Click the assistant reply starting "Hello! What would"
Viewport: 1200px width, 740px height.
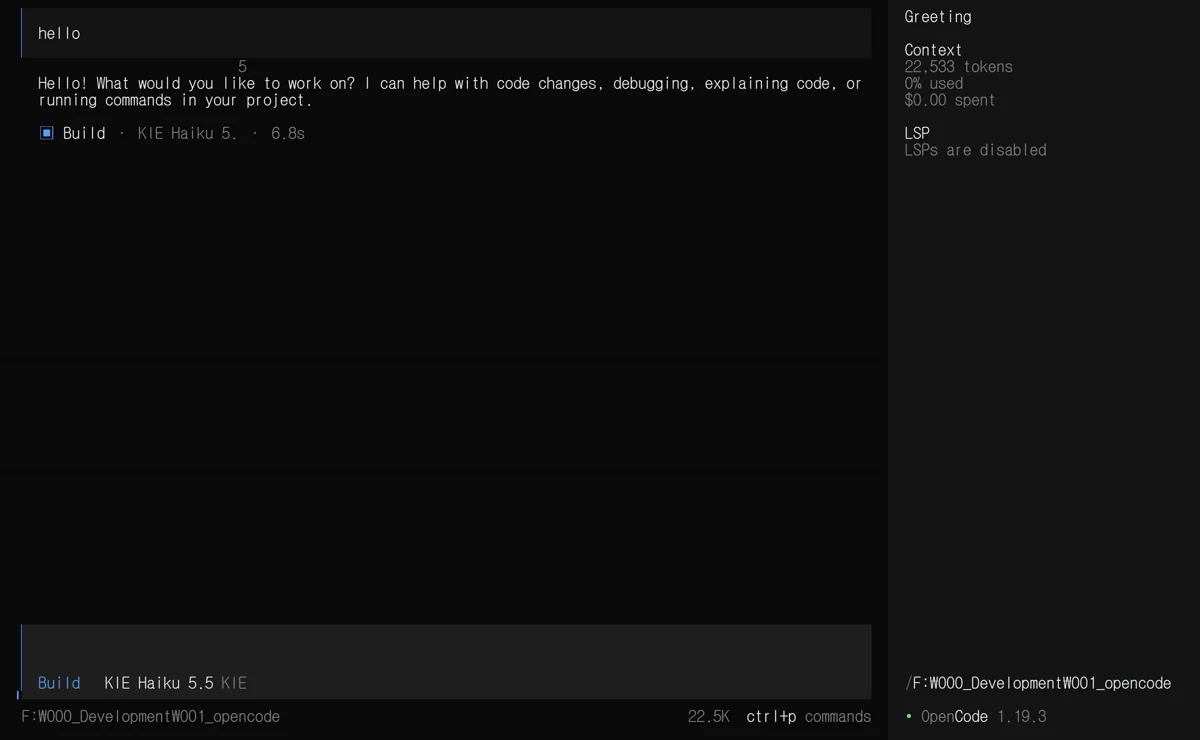(450, 92)
